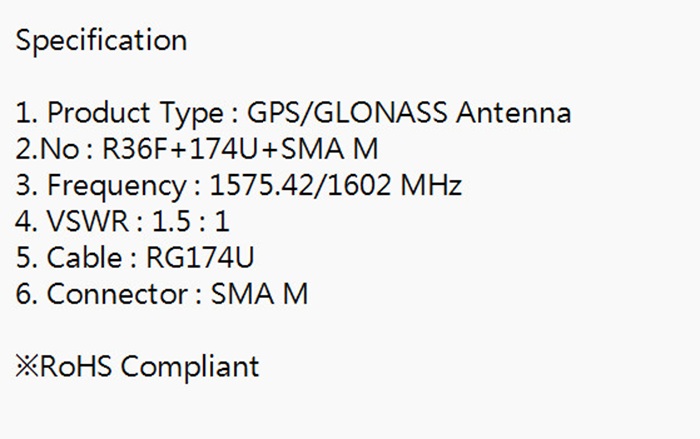Screen dimensions: 700x439
Task: Click the Specification heading
Action: coord(101,41)
